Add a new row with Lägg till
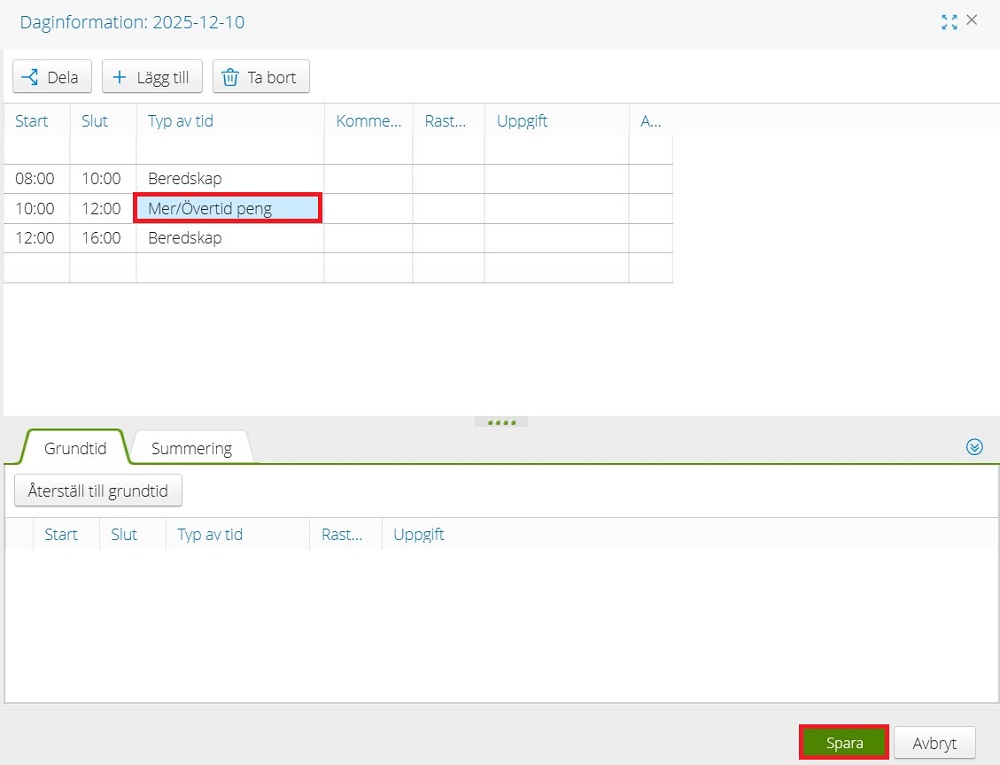The image size is (1000, 765). coord(153,77)
